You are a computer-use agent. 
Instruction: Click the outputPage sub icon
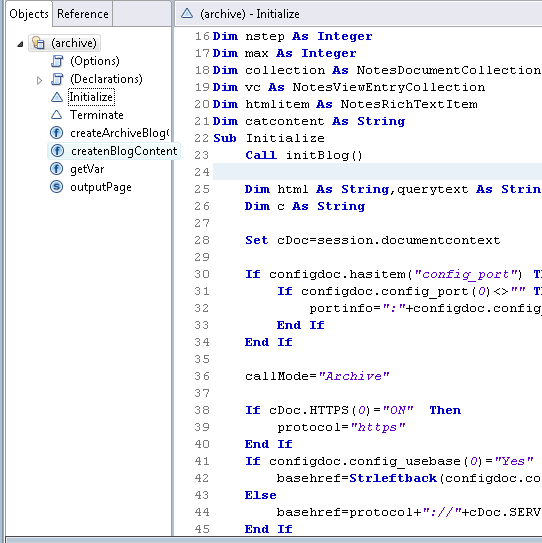56,187
